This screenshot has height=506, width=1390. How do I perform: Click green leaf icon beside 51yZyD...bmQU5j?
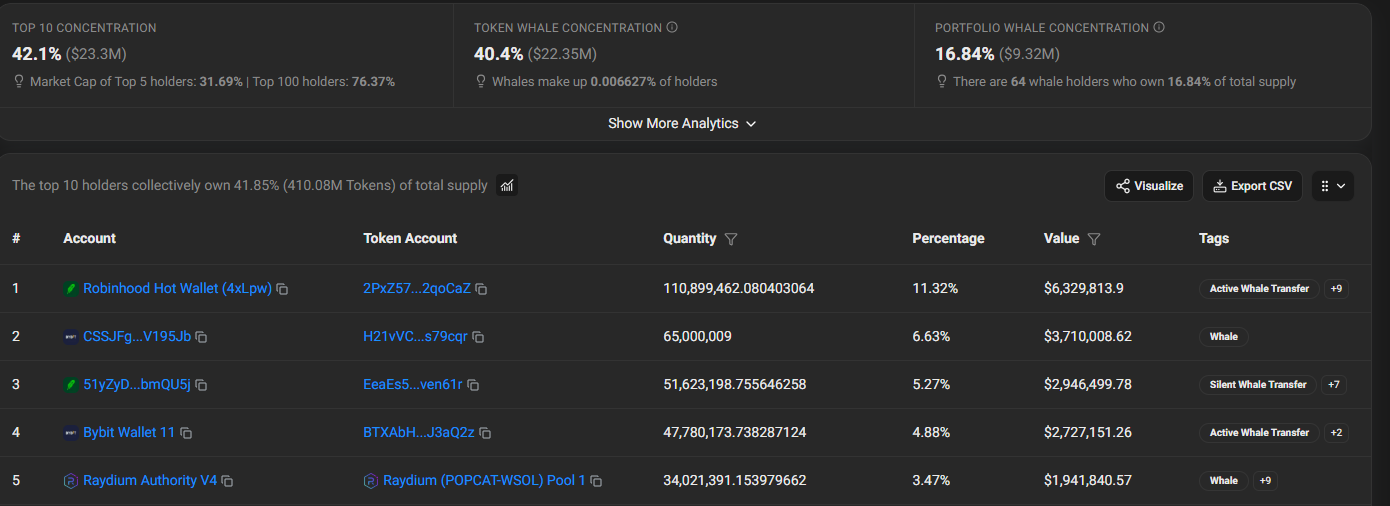71,385
